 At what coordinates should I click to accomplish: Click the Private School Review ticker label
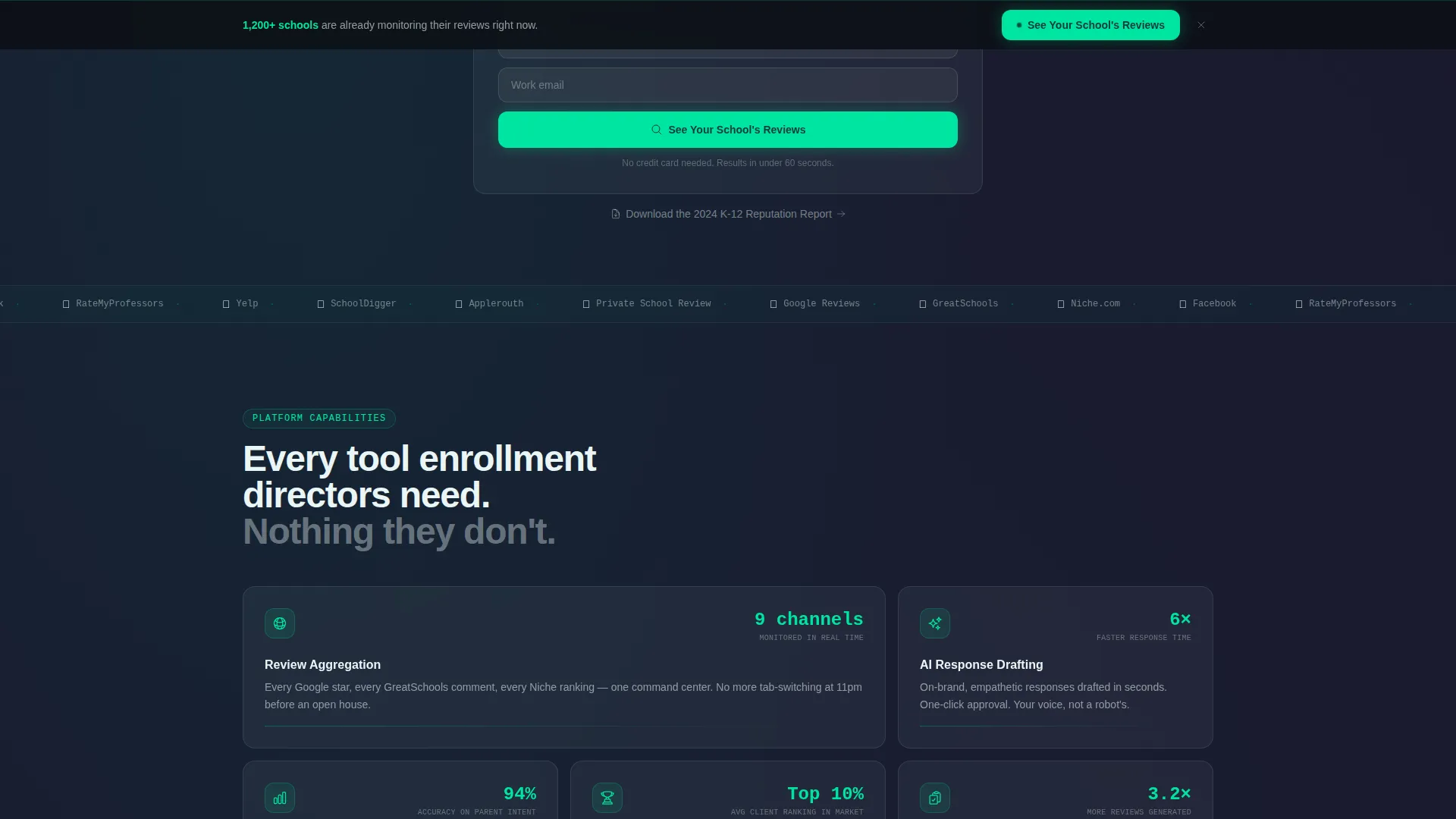654,303
